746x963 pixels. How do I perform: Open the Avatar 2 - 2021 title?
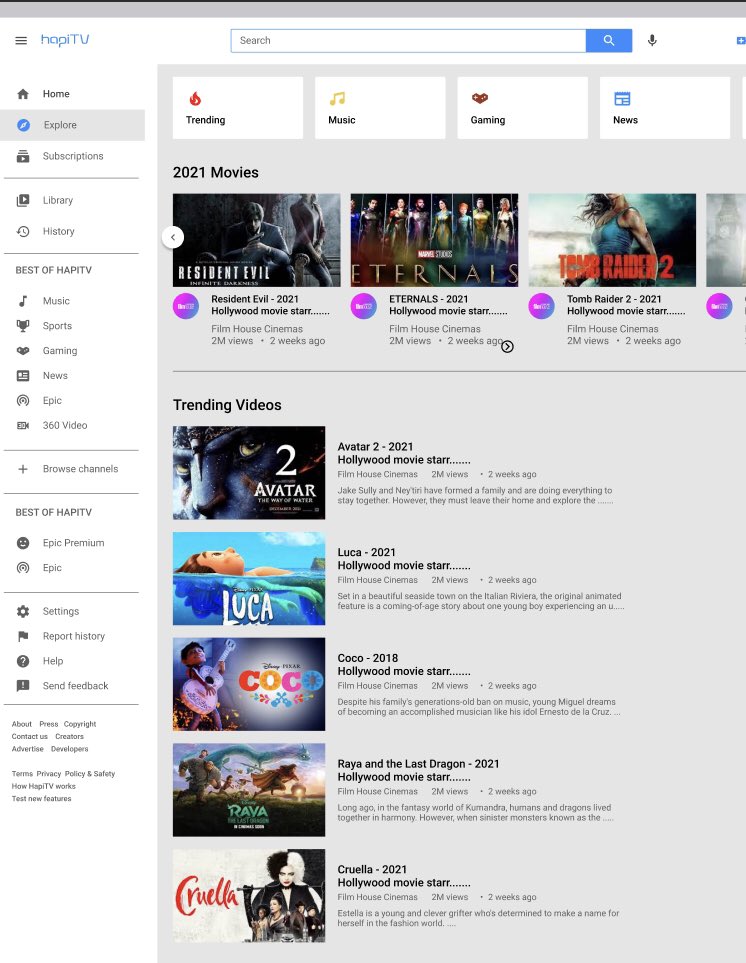(375, 447)
